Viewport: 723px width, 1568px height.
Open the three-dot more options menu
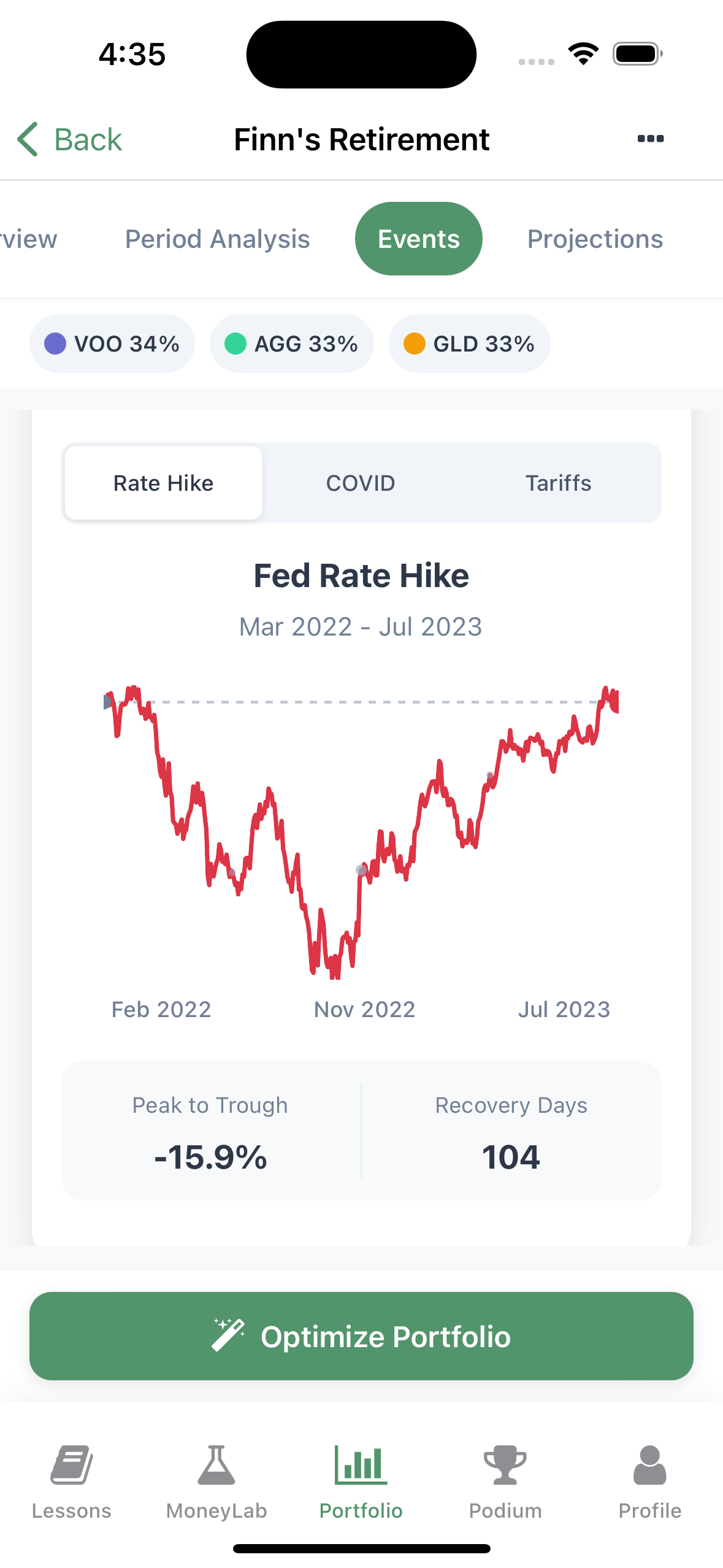[x=650, y=139]
